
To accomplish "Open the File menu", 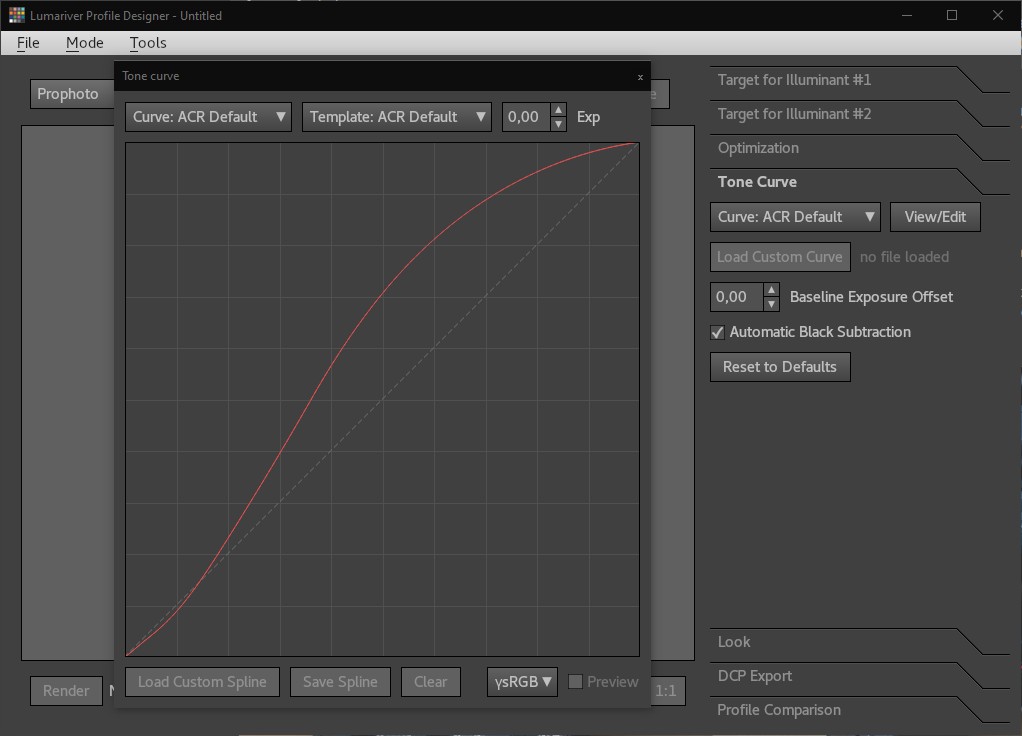I will (28, 43).
